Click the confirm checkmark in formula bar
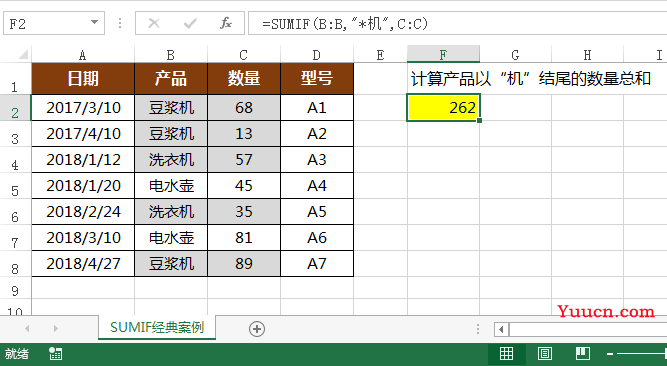667x366 pixels. [x=190, y=23]
